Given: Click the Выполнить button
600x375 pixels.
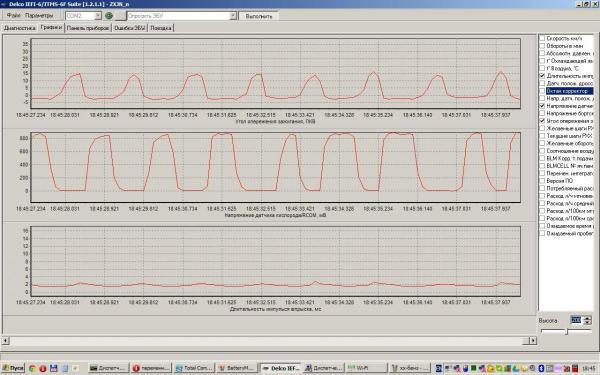Looking at the screenshot, I should tap(259, 16).
